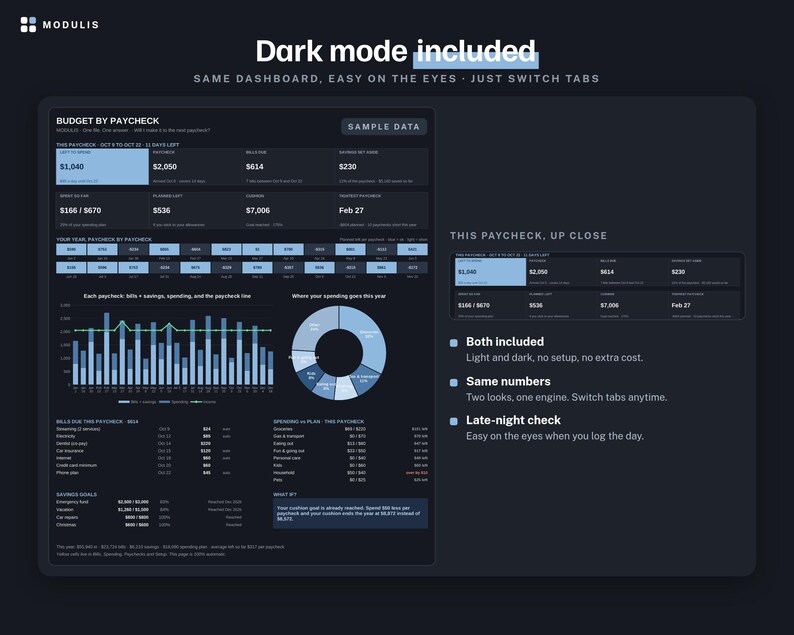The height and width of the screenshot is (635, 794).
Task: Select the Dentist (co-pay) bill row
Action: (x=144, y=444)
